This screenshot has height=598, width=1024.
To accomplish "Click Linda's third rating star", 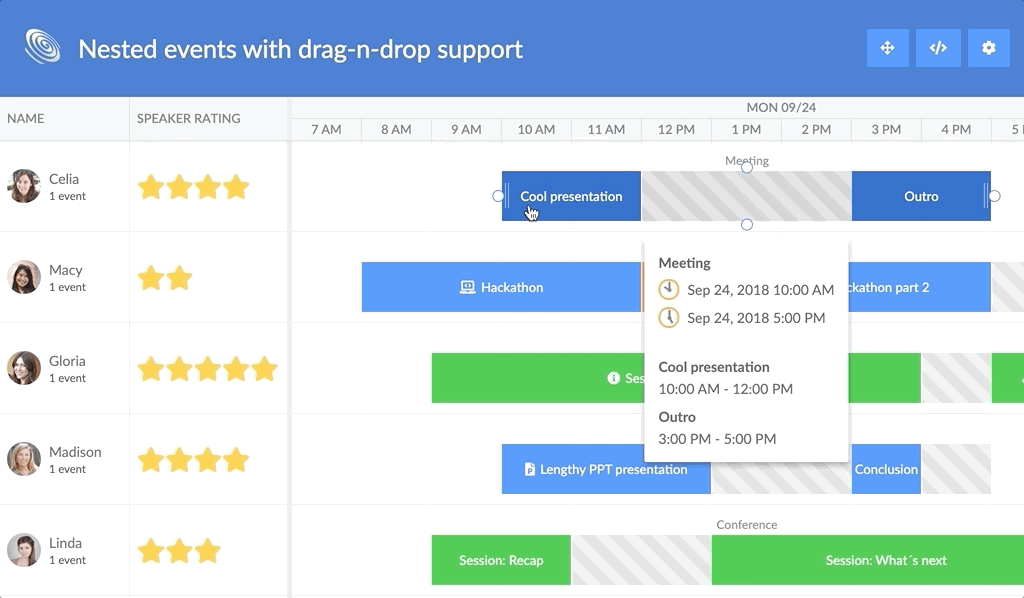I will coord(208,551).
